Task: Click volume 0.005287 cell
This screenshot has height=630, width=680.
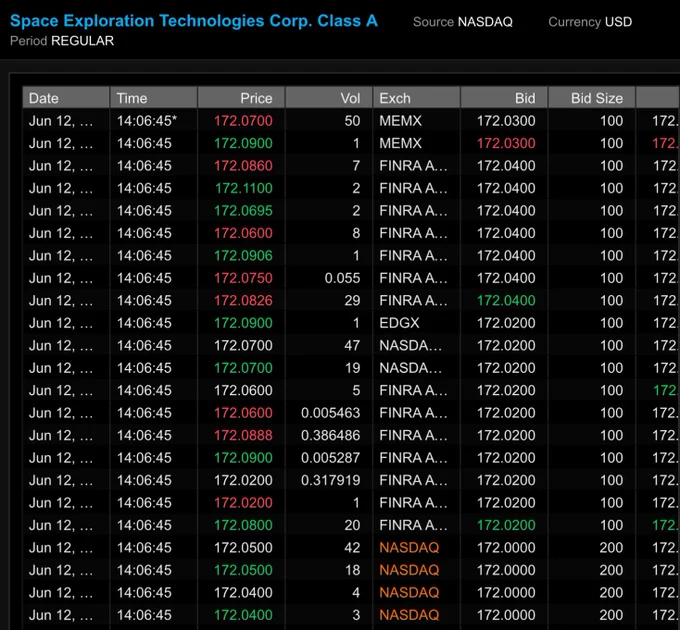Action: tap(330, 458)
